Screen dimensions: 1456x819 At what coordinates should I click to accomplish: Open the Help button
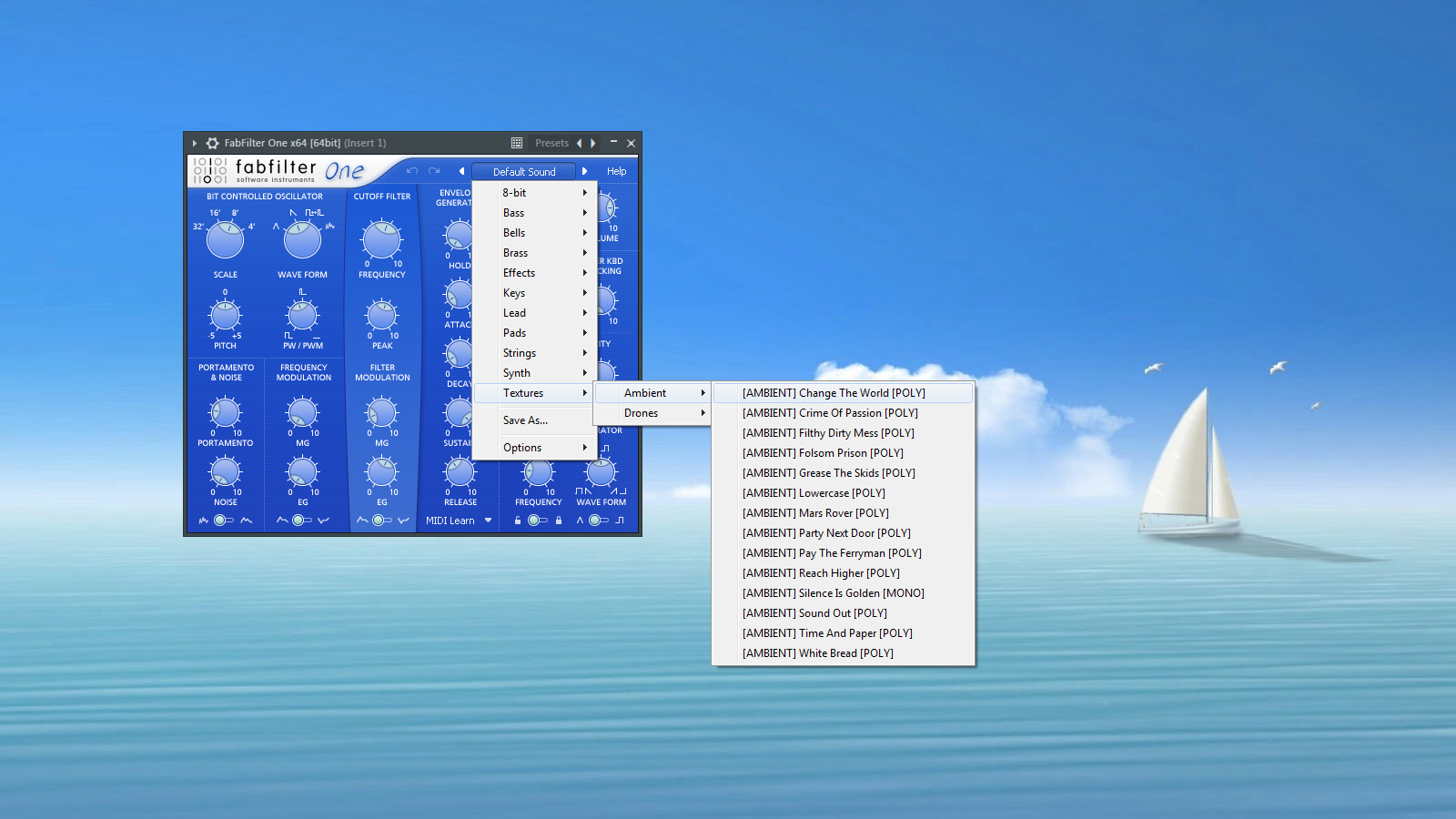click(616, 171)
